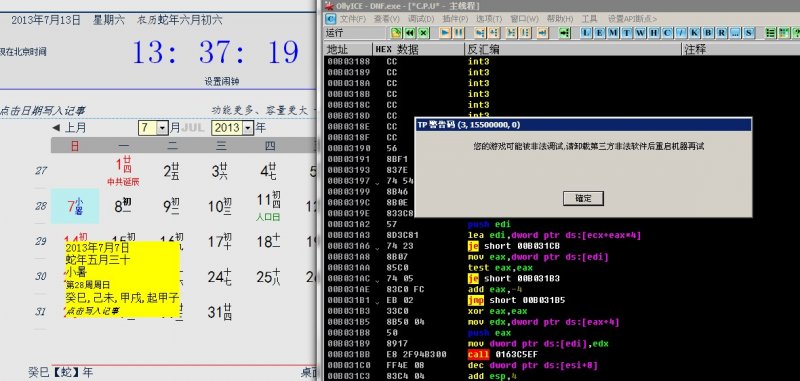Screen dimensions: 800x381
Task: Open CPU window with C button
Action: click(667, 33)
